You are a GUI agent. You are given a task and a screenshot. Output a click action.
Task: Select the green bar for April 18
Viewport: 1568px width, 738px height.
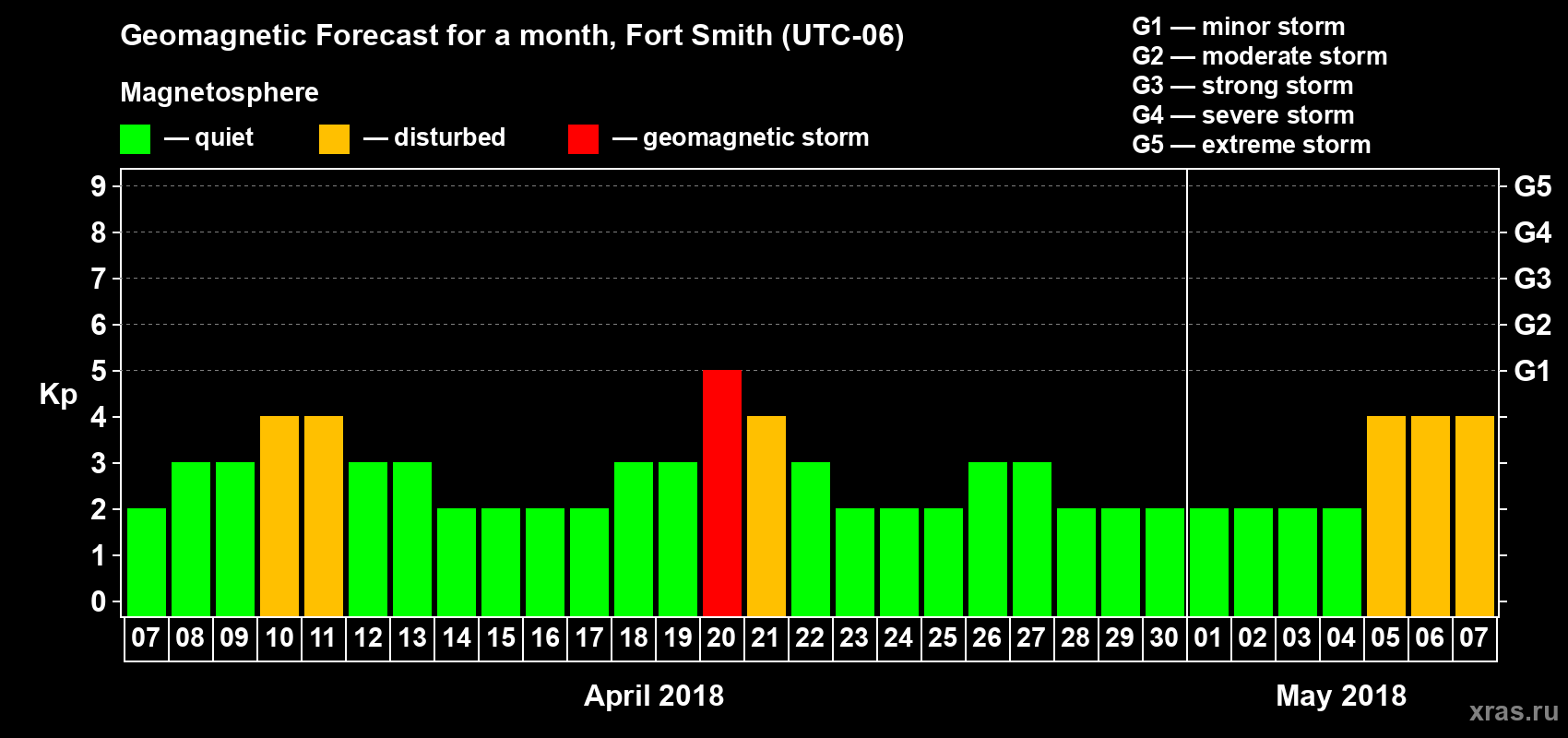(x=634, y=539)
